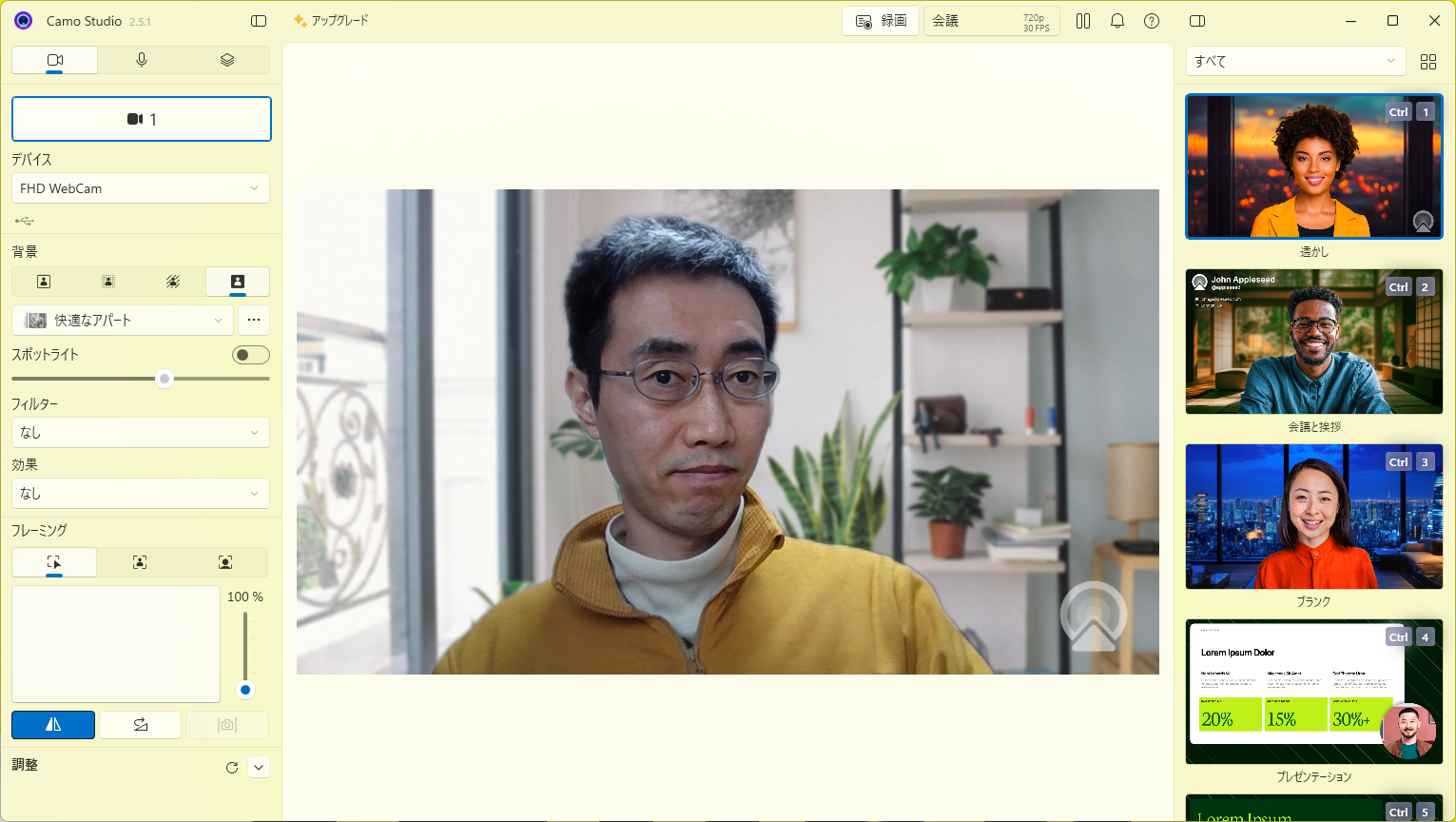Image resolution: width=1456 pixels, height=822 pixels.
Task: Select the manual framing arrow icon
Action: (x=53, y=562)
